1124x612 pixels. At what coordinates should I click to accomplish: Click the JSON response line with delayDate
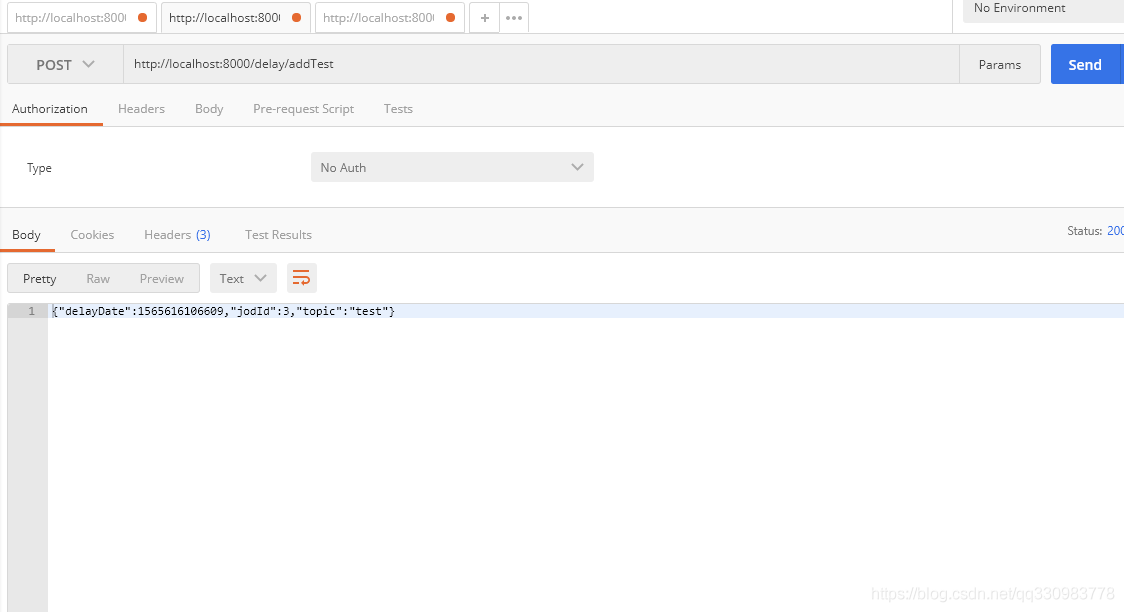click(224, 311)
